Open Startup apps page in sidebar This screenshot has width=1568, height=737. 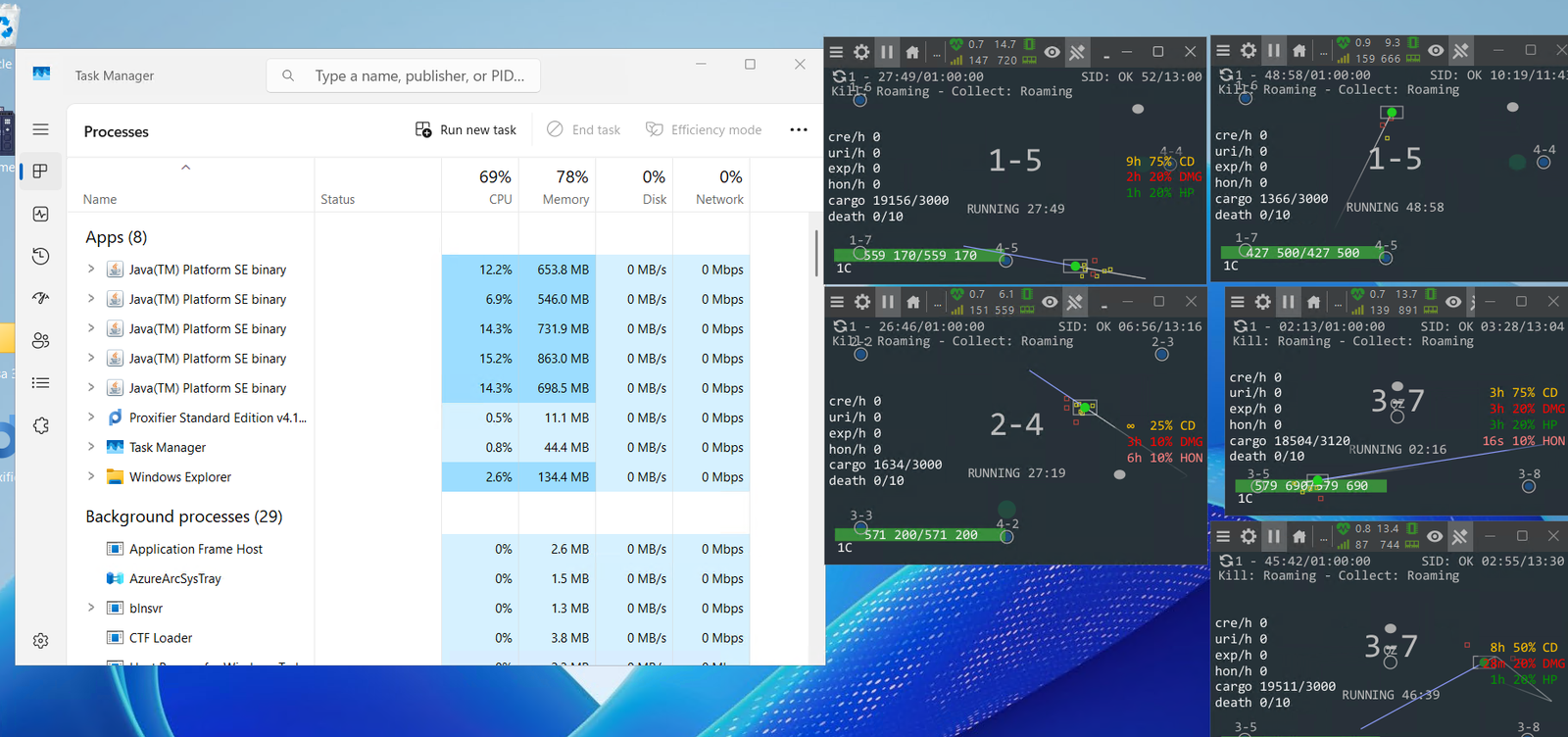[40, 298]
